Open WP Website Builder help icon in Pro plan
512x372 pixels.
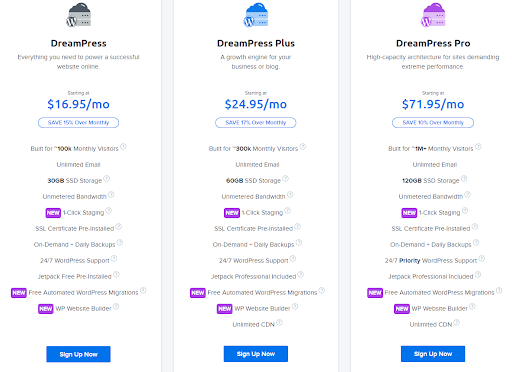[472, 307]
